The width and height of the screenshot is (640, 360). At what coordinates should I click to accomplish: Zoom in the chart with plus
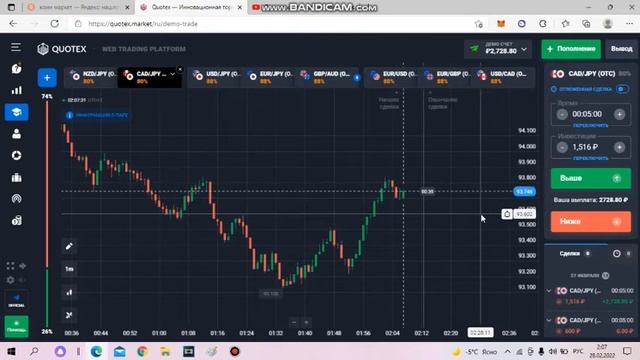point(306,322)
